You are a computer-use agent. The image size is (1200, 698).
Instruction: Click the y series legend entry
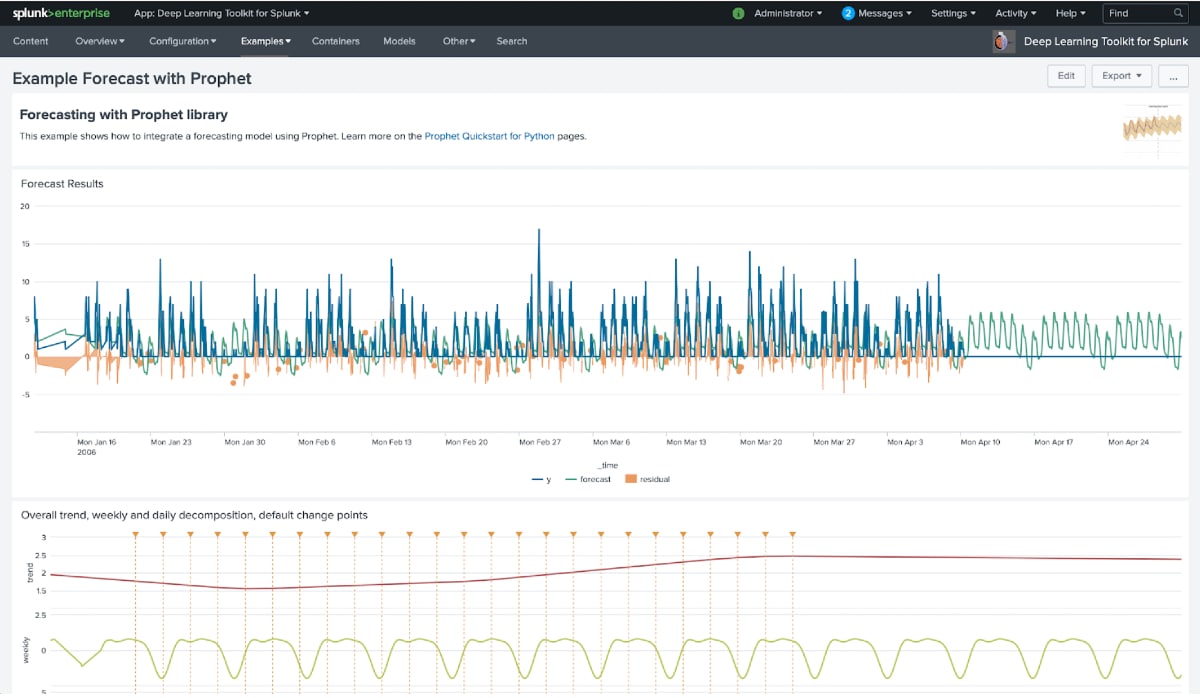pyautogui.click(x=541, y=479)
